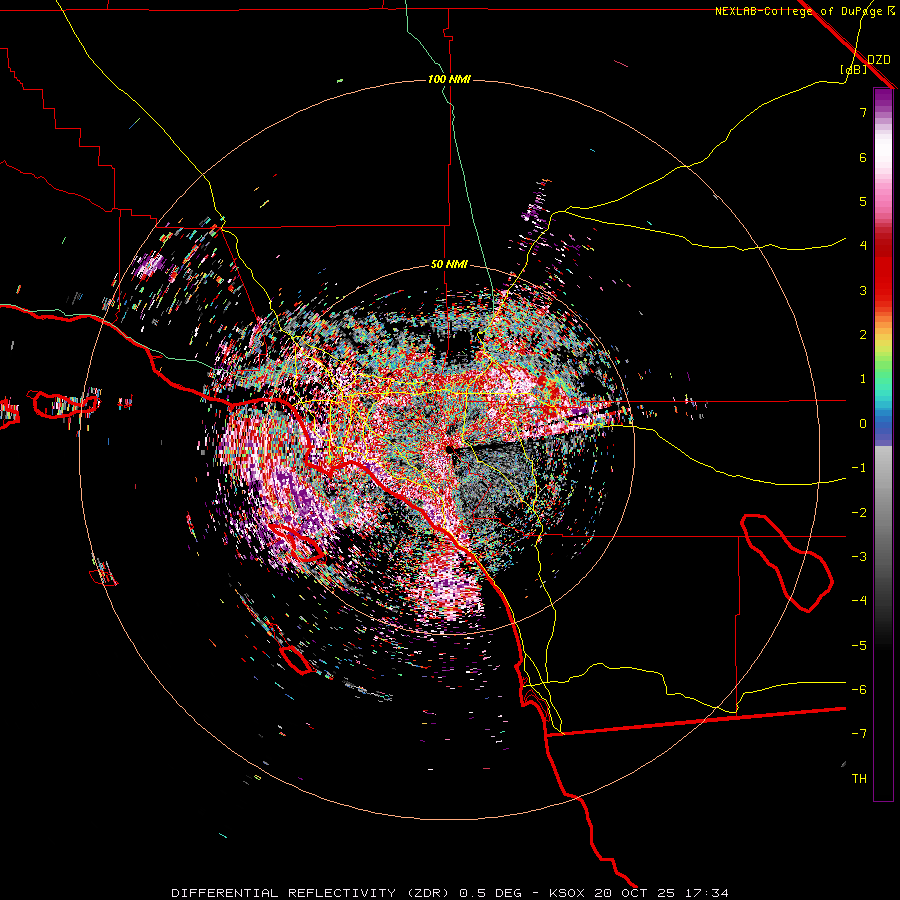Image resolution: width=900 pixels, height=900 pixels.
Task: Click the 17:34 timestamp
Action: coord(705,893)
